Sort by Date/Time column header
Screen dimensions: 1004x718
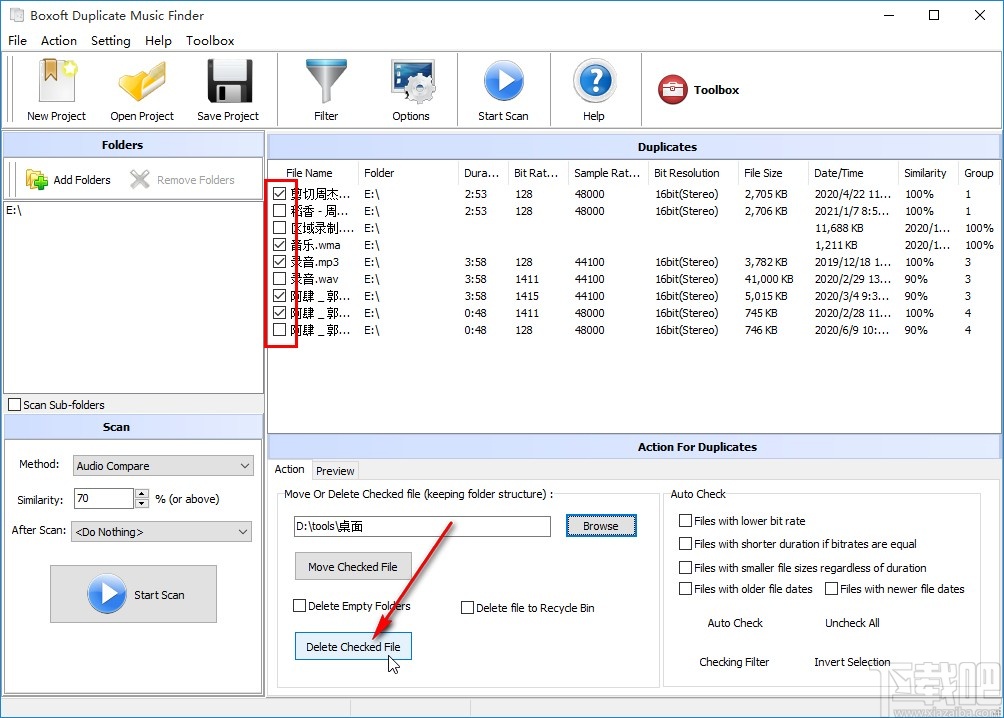click(x=852, y=173)
